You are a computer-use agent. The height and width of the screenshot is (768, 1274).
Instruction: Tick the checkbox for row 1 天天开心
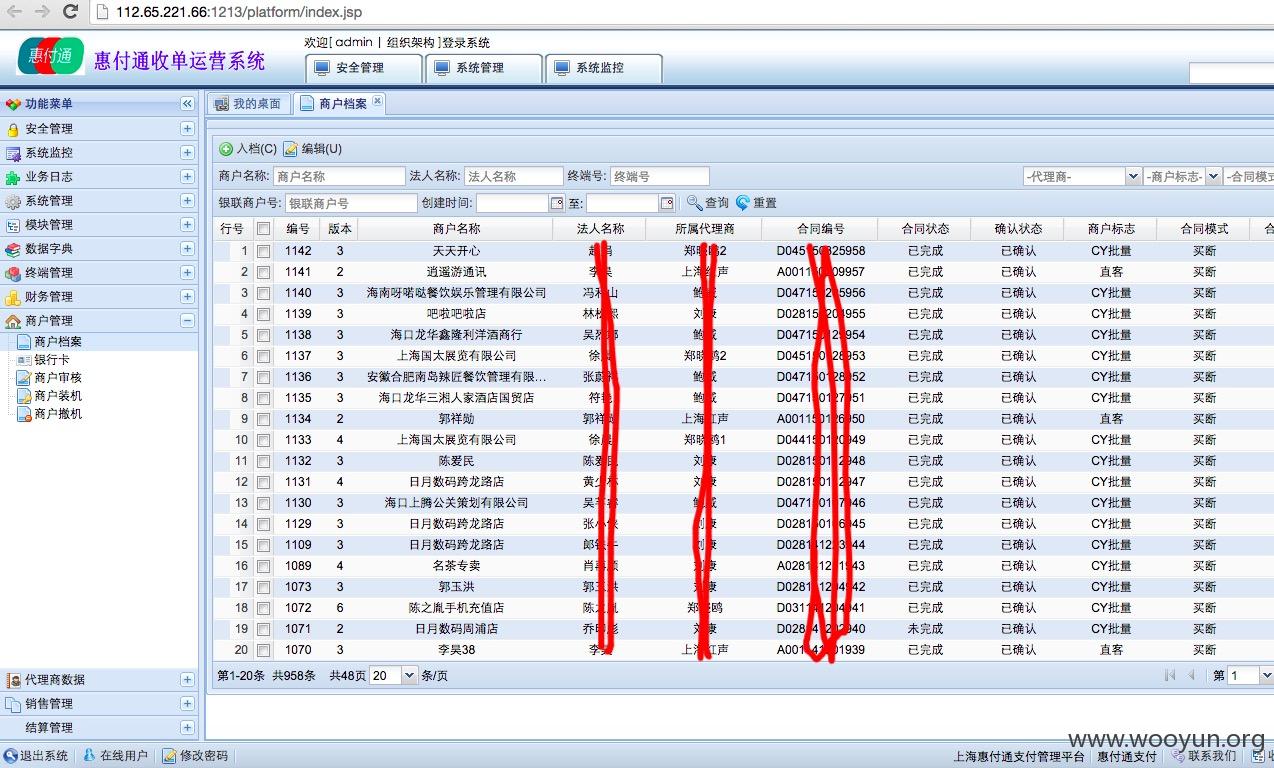263,251
